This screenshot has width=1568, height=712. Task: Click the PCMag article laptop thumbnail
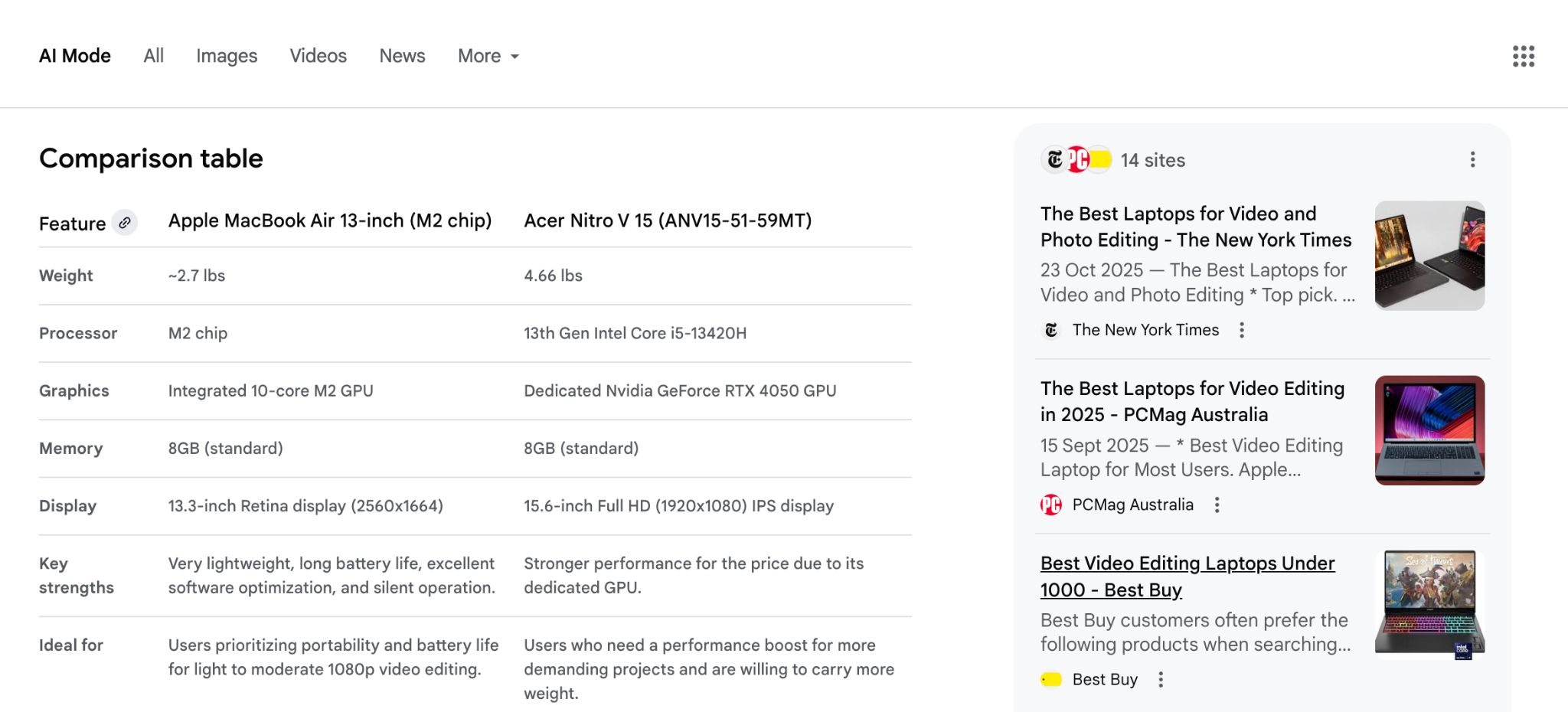[1429, 430]
